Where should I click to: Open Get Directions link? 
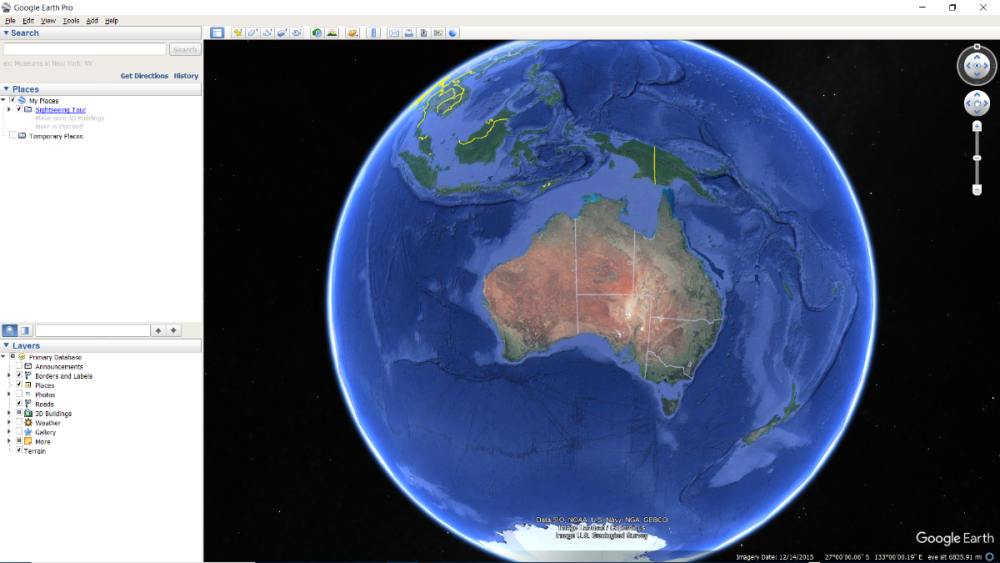click(144, 75)
